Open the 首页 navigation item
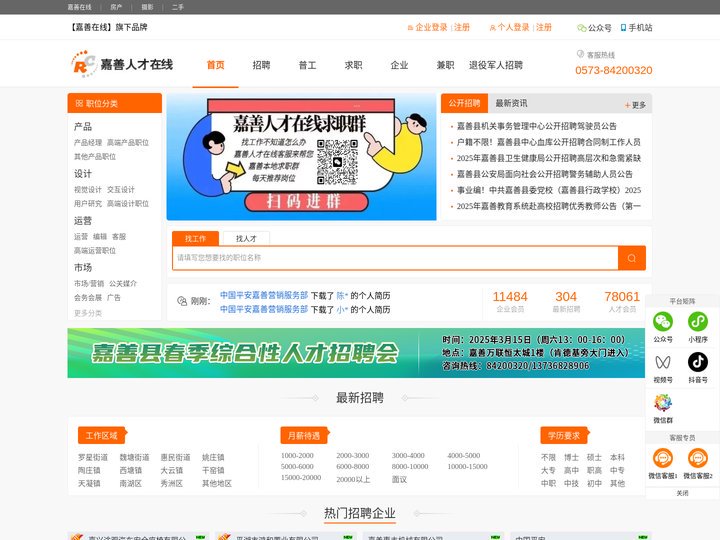 click(215, 65)
